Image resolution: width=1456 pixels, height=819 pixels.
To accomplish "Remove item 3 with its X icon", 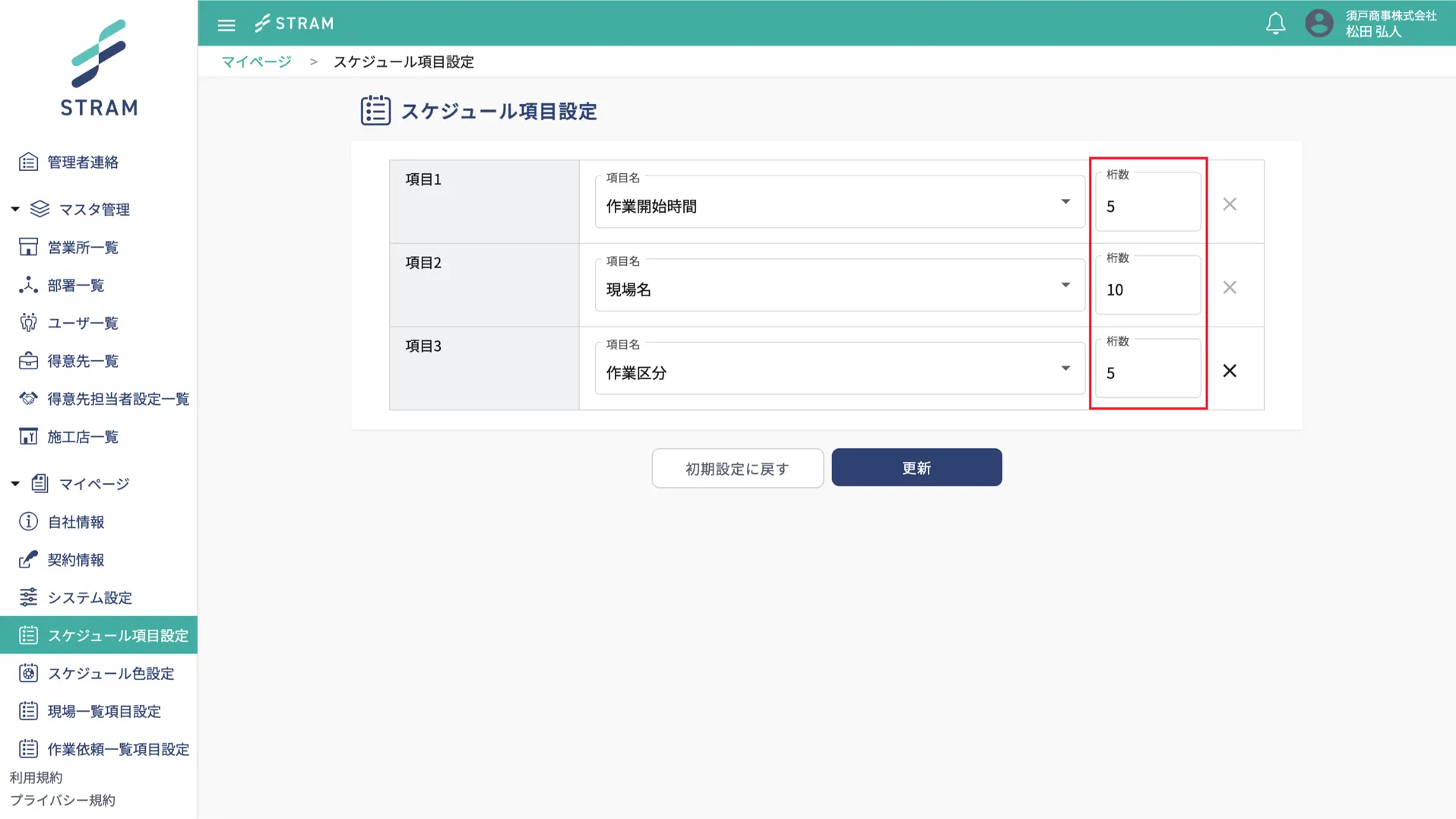I will click(1229, 371).
